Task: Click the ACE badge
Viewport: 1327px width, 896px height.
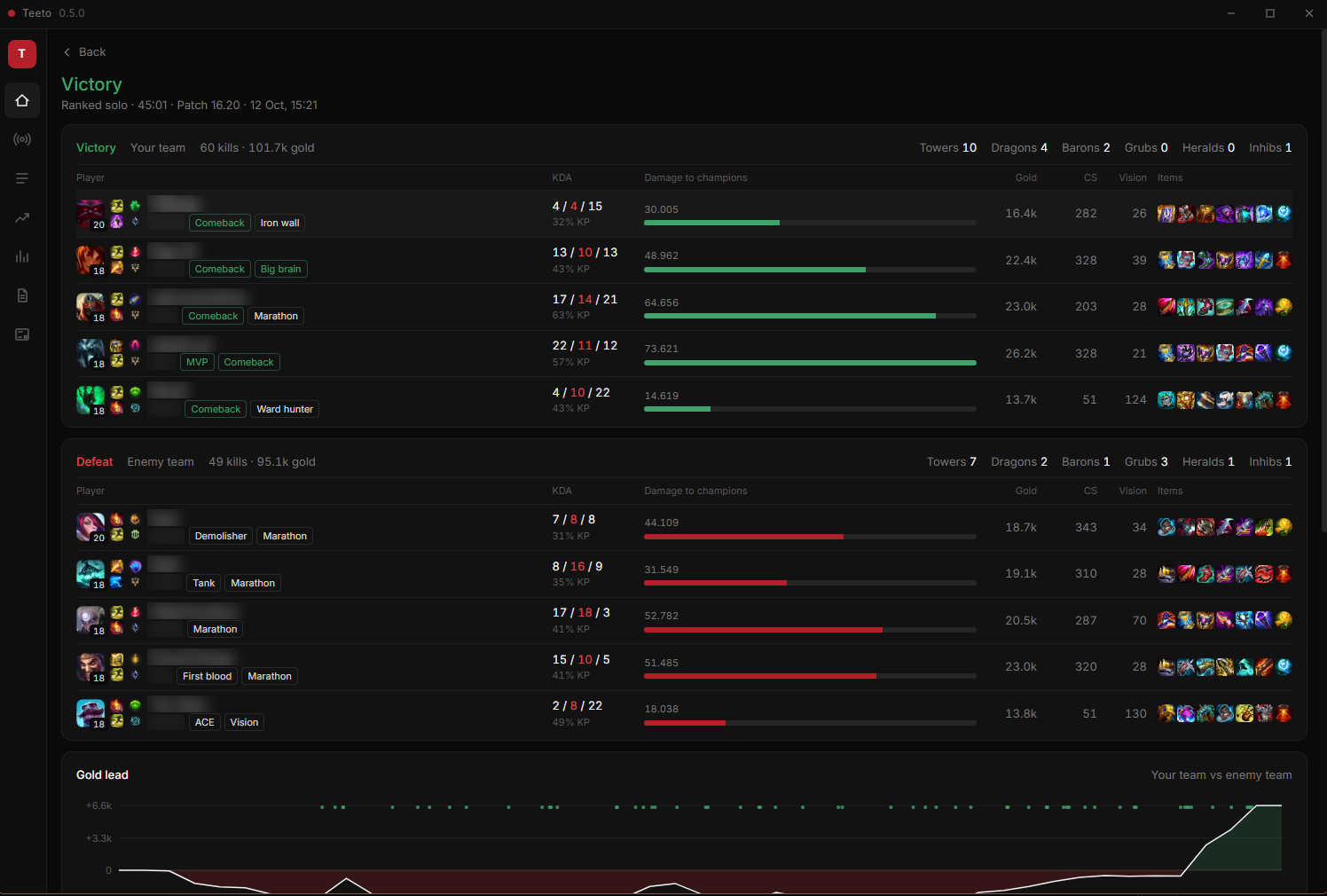Action: tap(204, 722)
